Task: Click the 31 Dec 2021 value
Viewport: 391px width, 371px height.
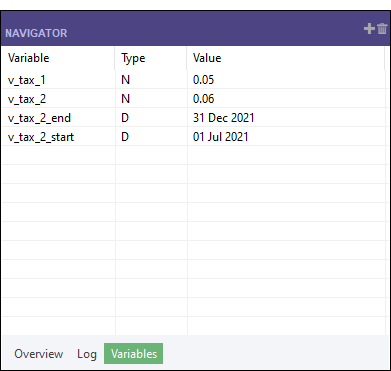Action: coord(224,118)
